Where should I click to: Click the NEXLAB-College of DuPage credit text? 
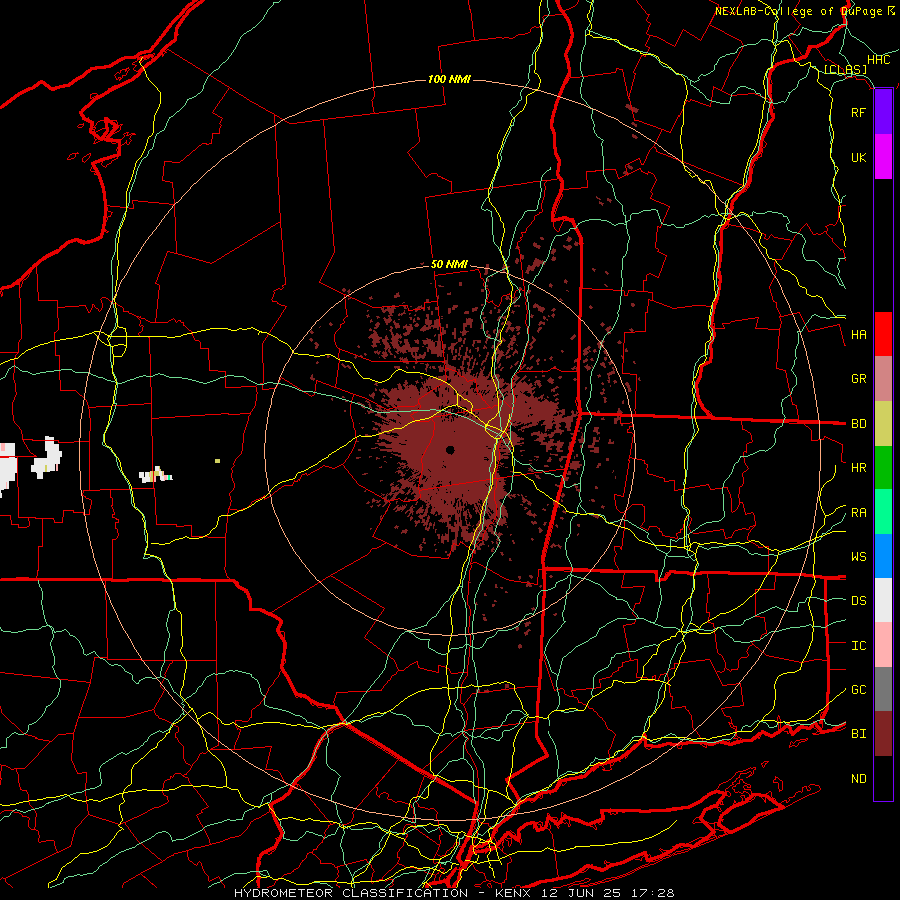(798, 11)
